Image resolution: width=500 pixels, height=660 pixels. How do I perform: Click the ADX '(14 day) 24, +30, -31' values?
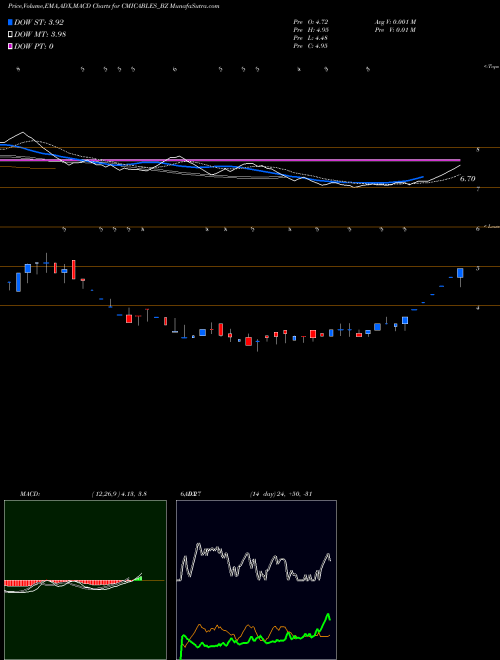click(281, 494)
